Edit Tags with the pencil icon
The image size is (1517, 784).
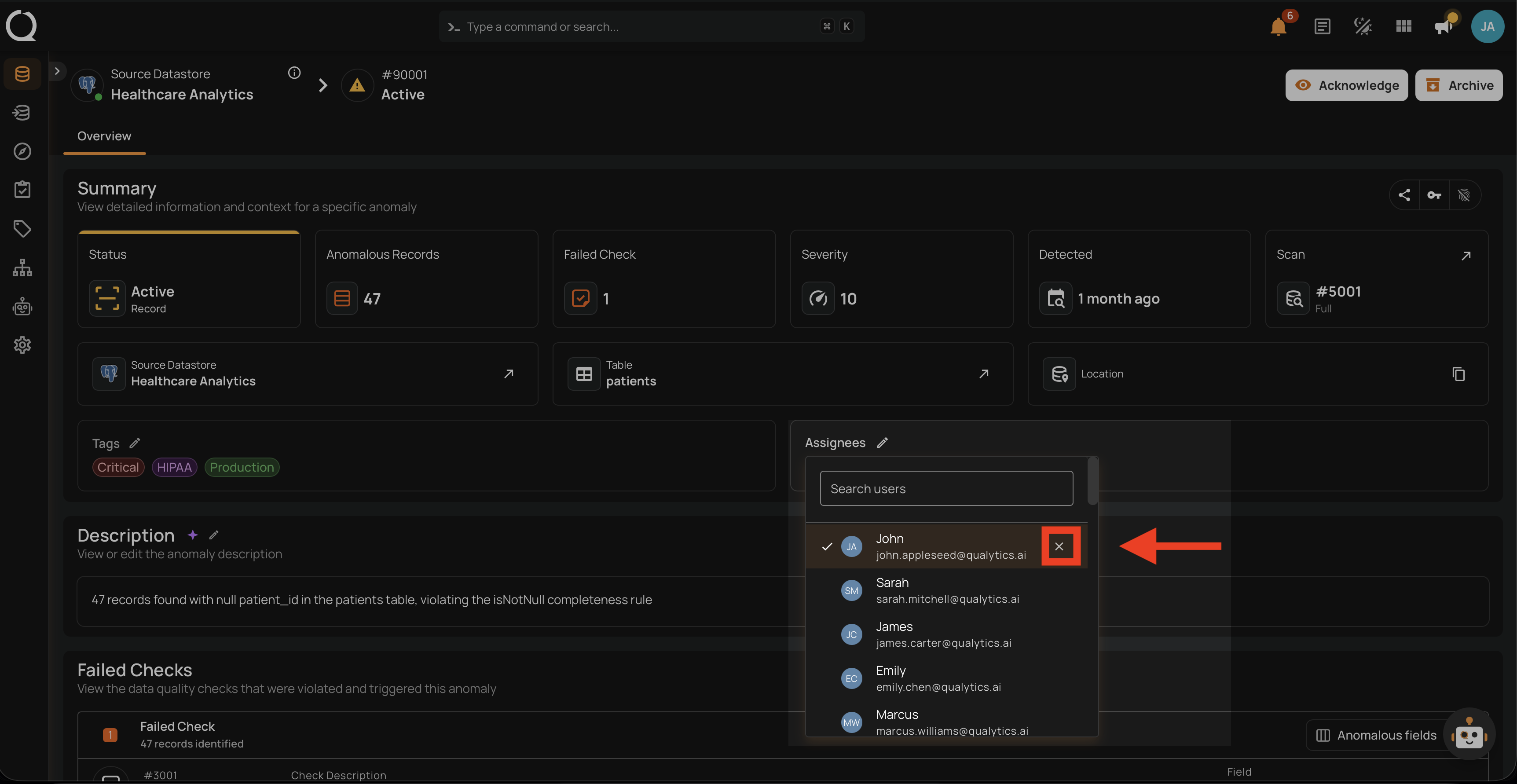(x=135, y=443)
